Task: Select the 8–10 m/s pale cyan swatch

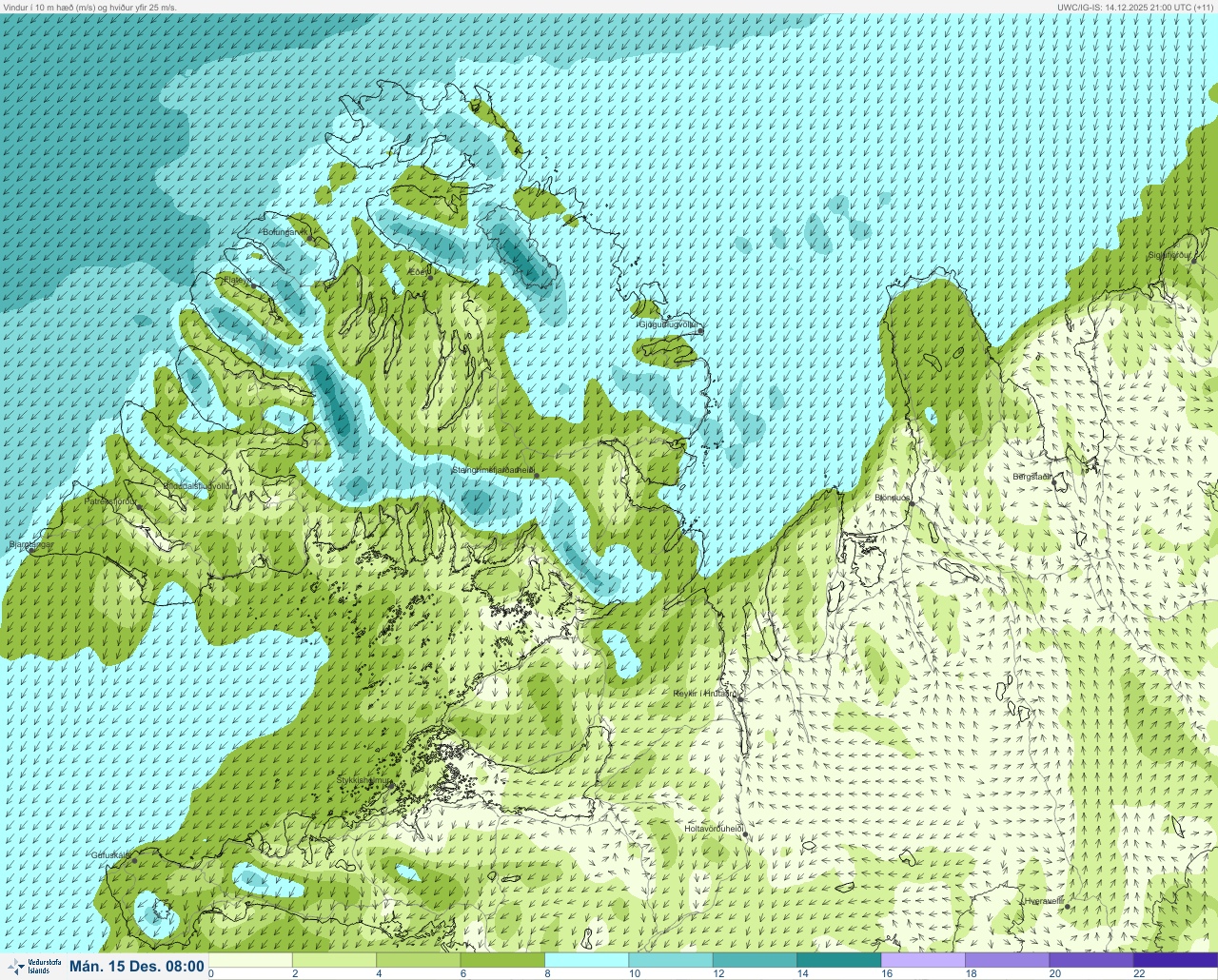Action: [x=586, y=960]
